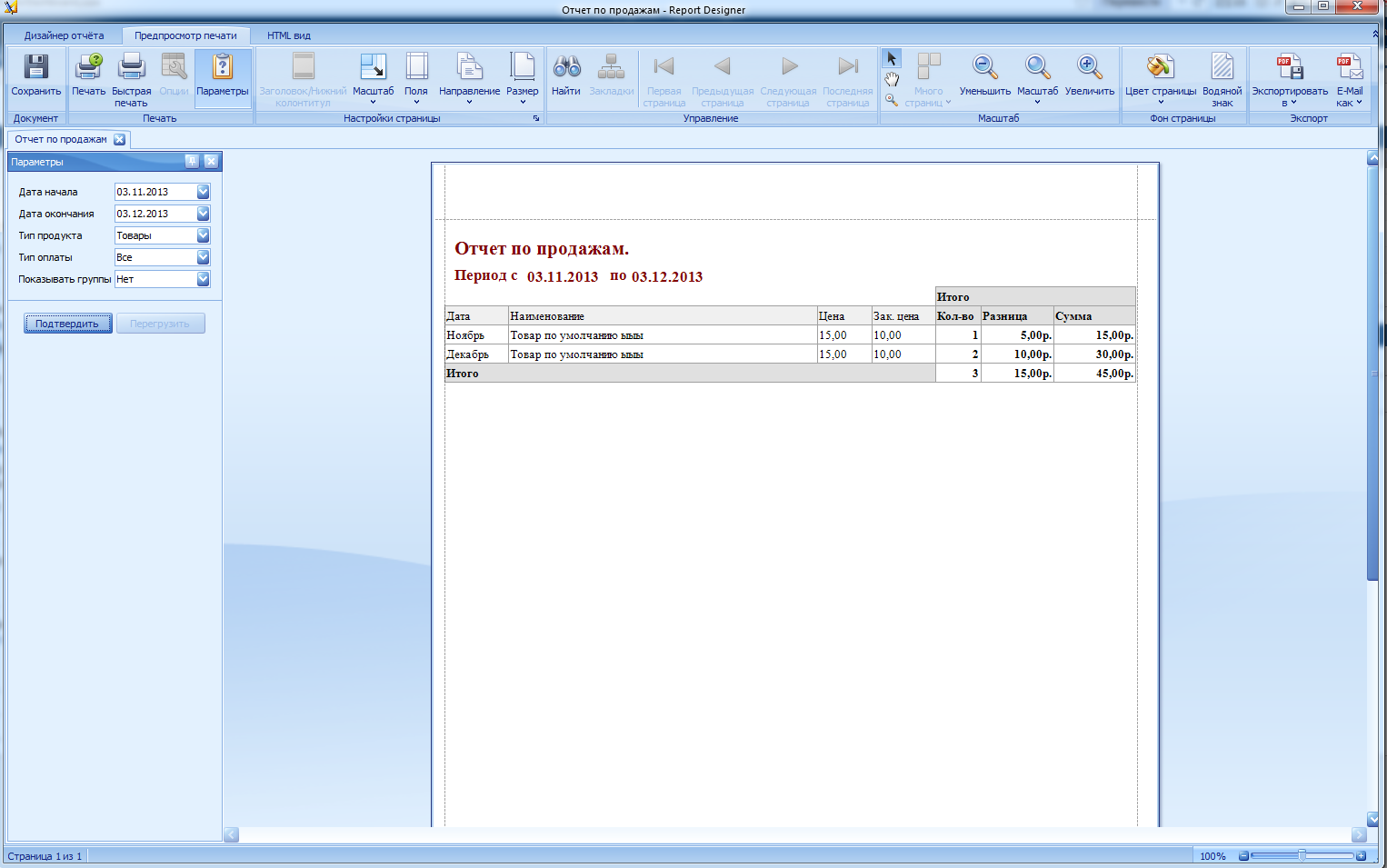Click the Quick Print (Быстрая печать) icon
Image resolution: width=1387 pixels, height=868 pixels.
pyautogui.click(x=132, y=68)
